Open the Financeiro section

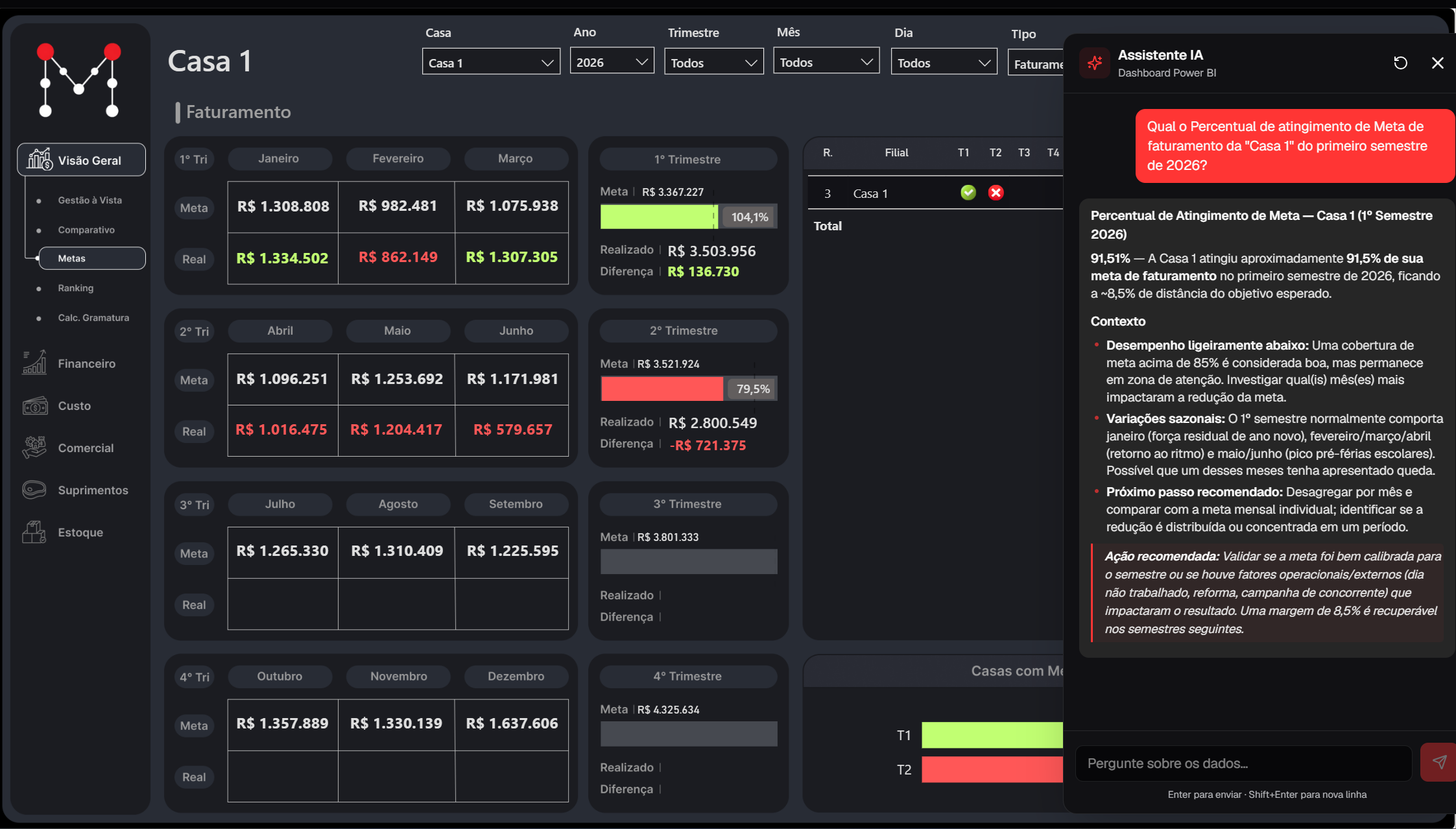[x=86, y=363]
